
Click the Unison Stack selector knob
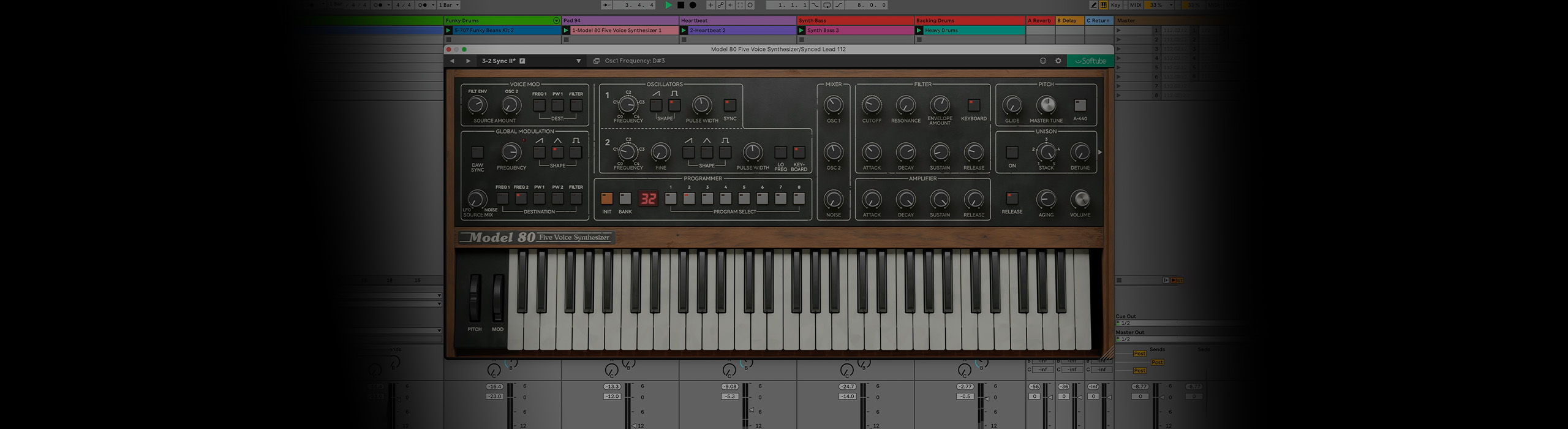pyautogui.click(x=1046, y=152)
